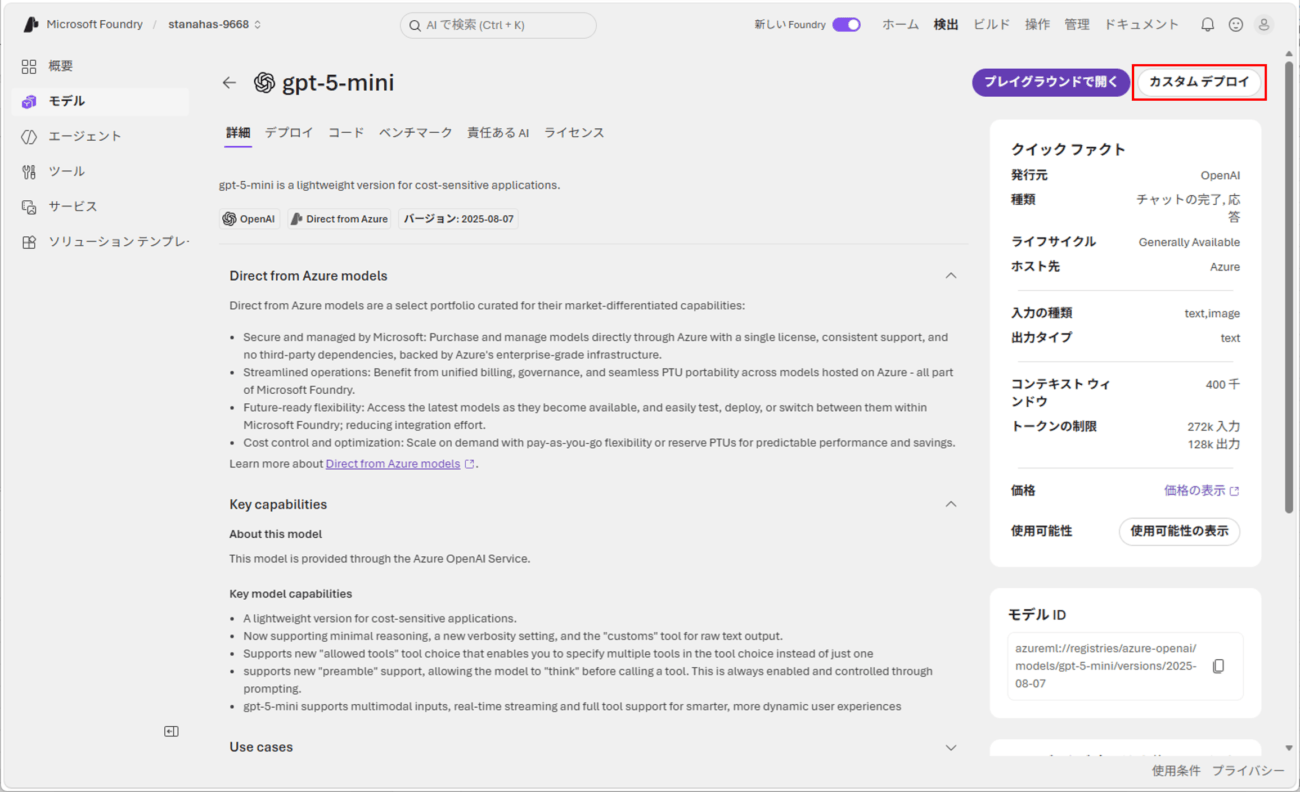Viewport: 1300px width, 792px height.
Task: Switch to the ライセンス tab
Action: point(574,132)
